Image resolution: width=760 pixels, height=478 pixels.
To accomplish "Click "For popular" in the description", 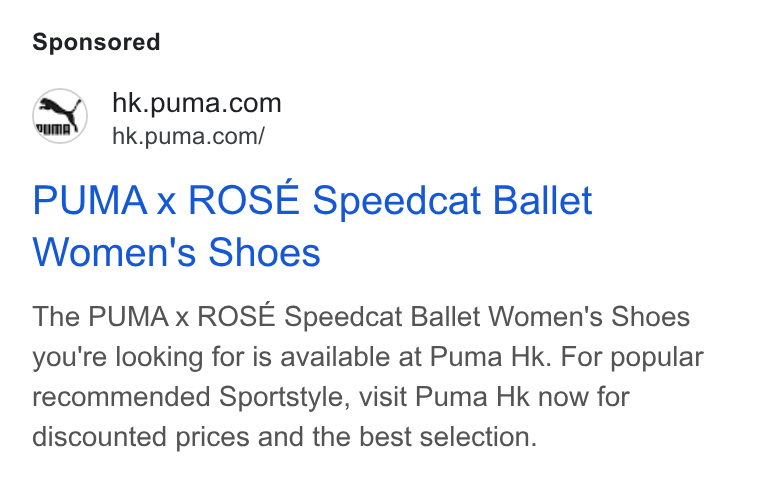I will coord(632,358).
